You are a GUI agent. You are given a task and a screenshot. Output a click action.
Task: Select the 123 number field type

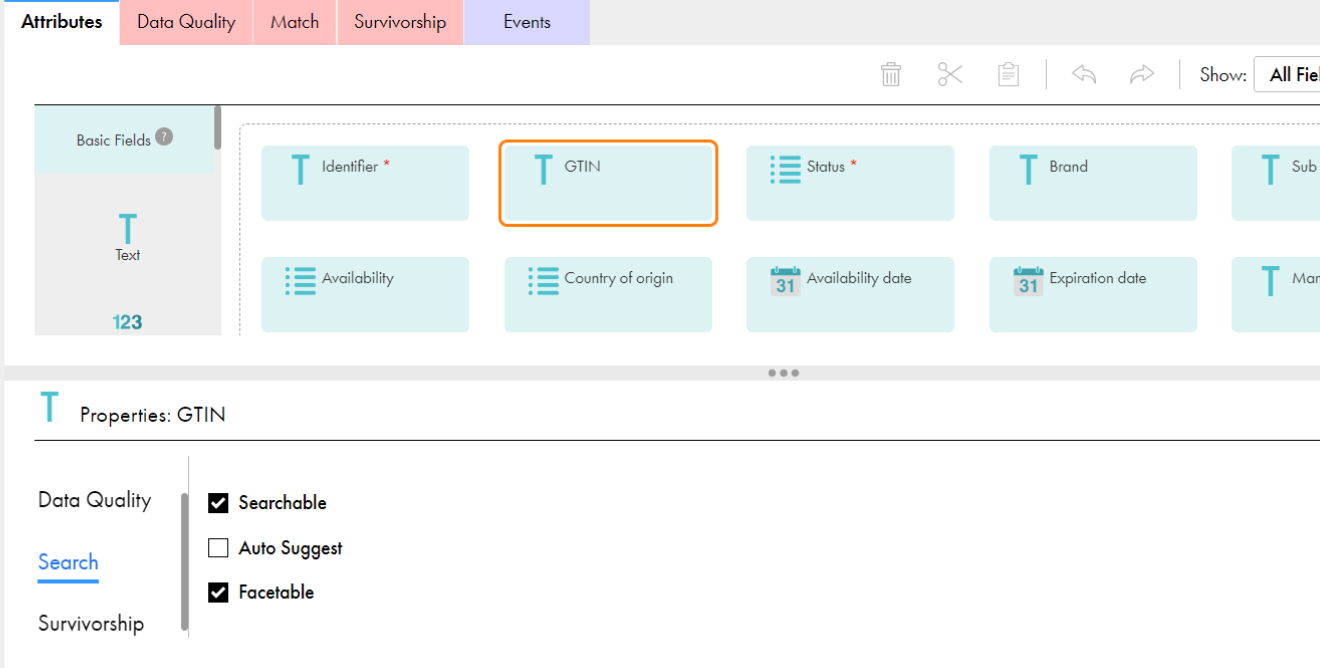pos(127,322)
